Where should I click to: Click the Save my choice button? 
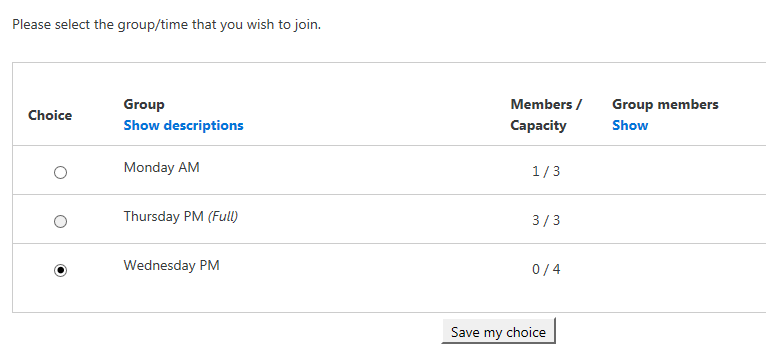pyautogui.click(x=498, y=332)
